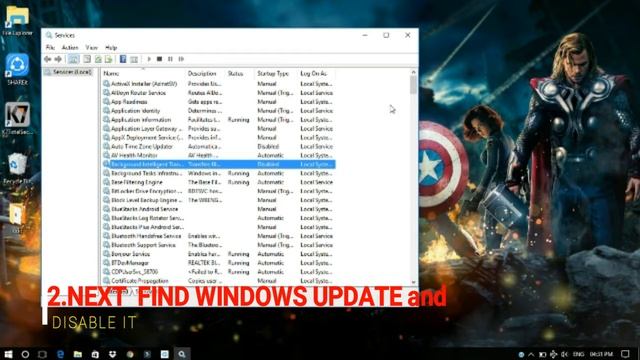The image size is (640, 360).
Task: Select the App Readiness service
Action: [218, 102]
